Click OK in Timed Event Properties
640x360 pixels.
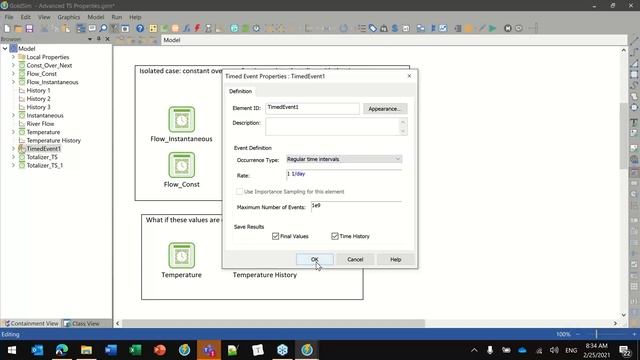(x=315, y=259)
